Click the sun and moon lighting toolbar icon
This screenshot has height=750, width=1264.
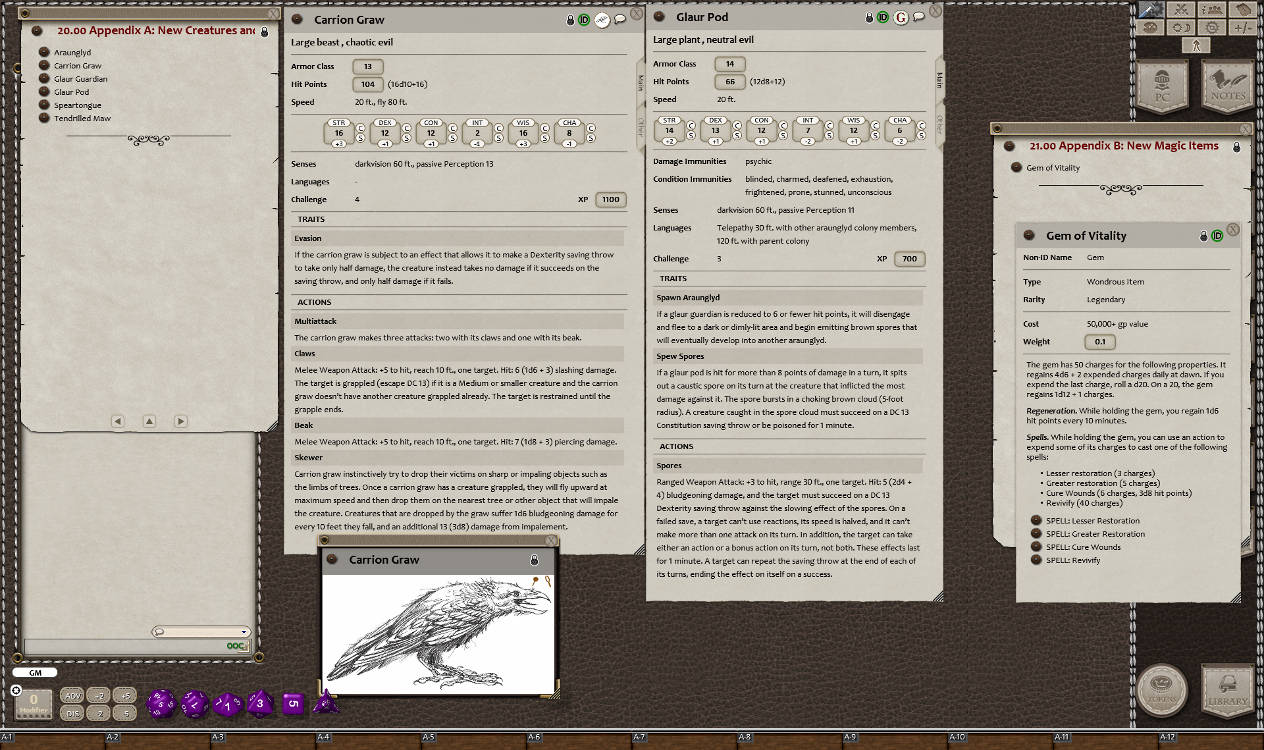tap(1180, 28)
